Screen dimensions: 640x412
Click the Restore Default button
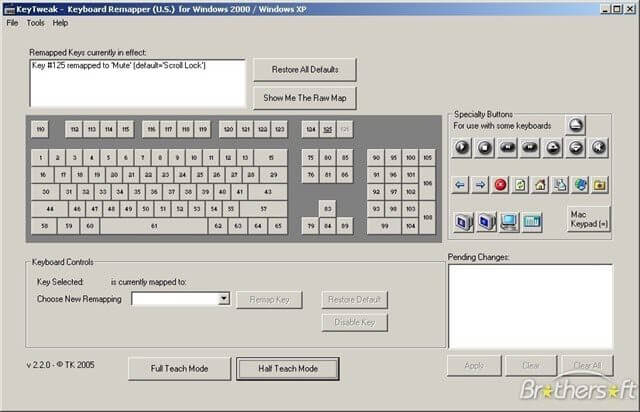[x=354, y=300]
